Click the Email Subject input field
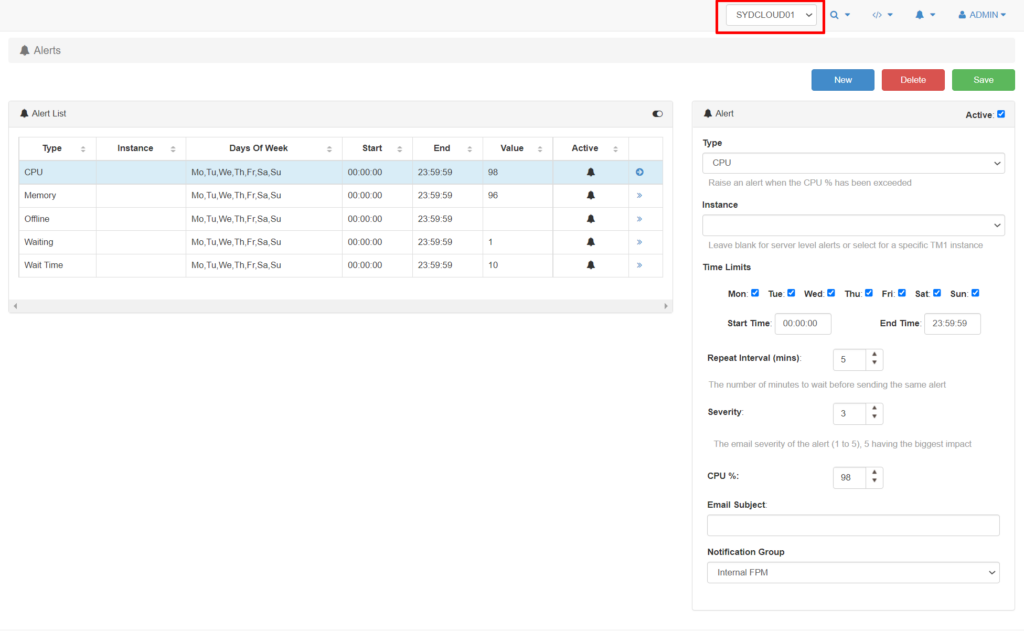This screenshot has height=631, width=1024. pyautogui.click(x=853, y=525)
